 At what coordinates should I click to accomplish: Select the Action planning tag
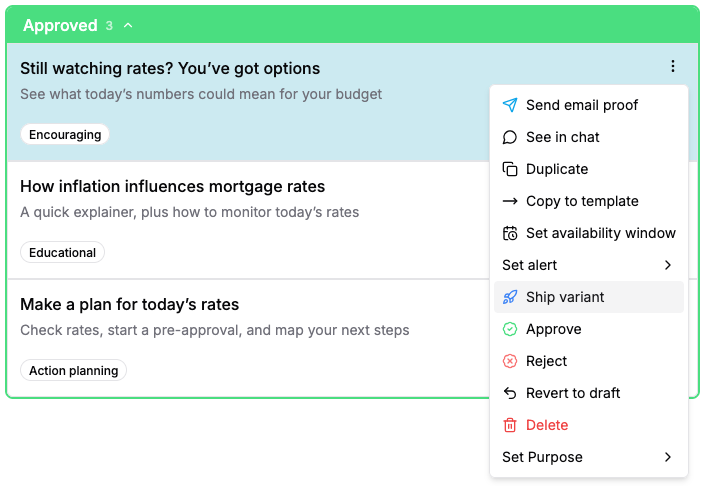(74, 371)
